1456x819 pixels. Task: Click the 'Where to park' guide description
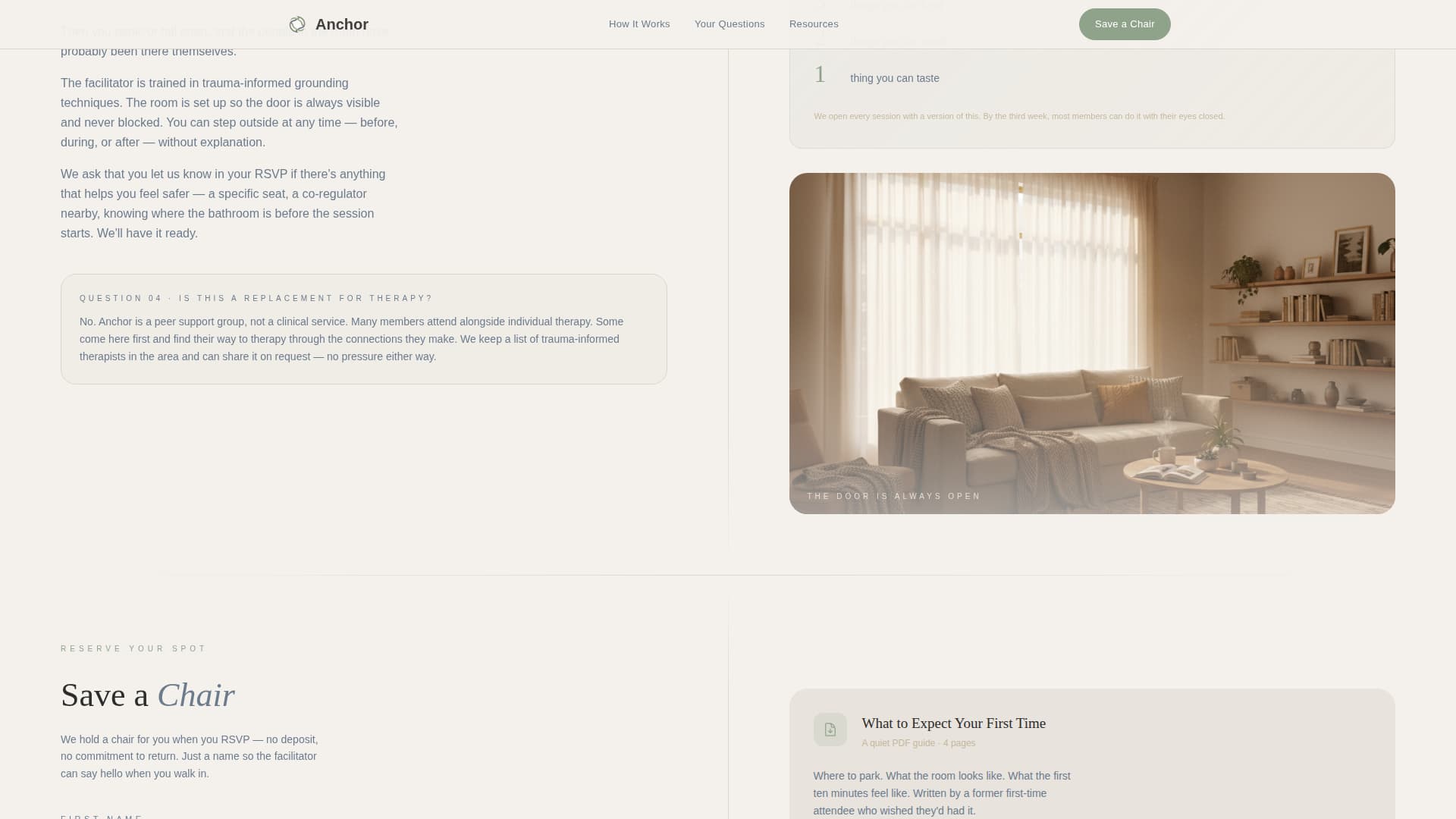pos(942,793)
